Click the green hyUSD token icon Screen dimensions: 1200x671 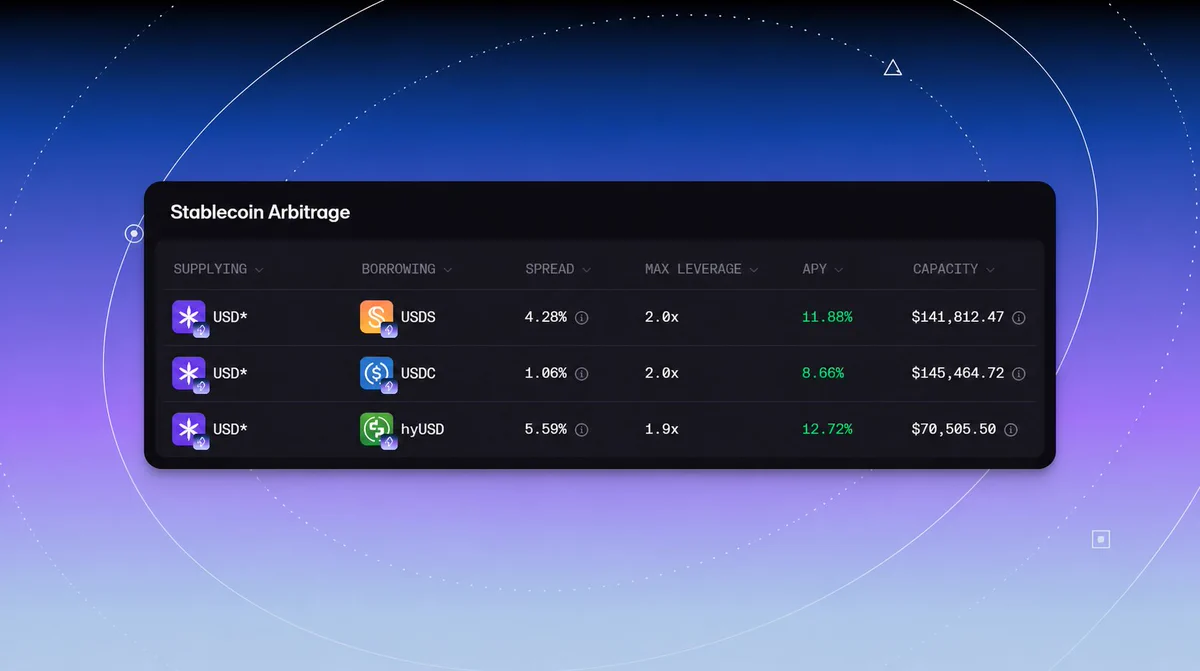[378, 430]
